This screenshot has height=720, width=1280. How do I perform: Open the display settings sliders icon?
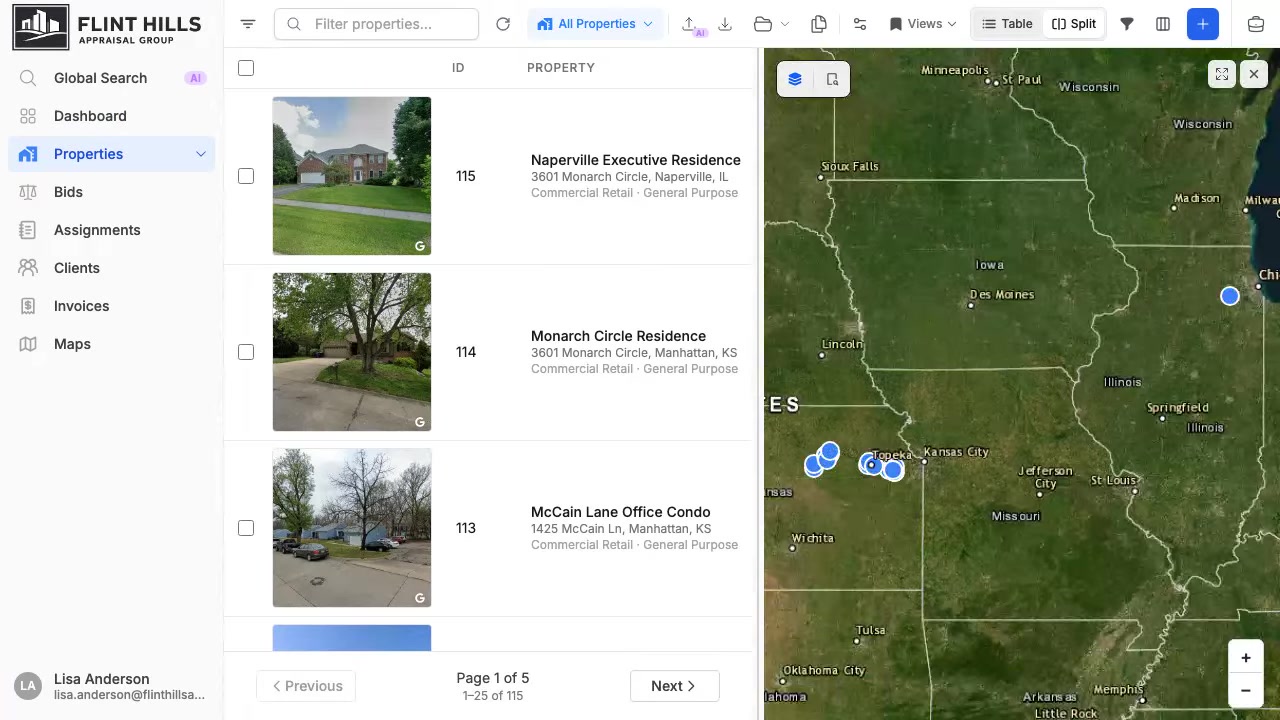click(860, 24)
